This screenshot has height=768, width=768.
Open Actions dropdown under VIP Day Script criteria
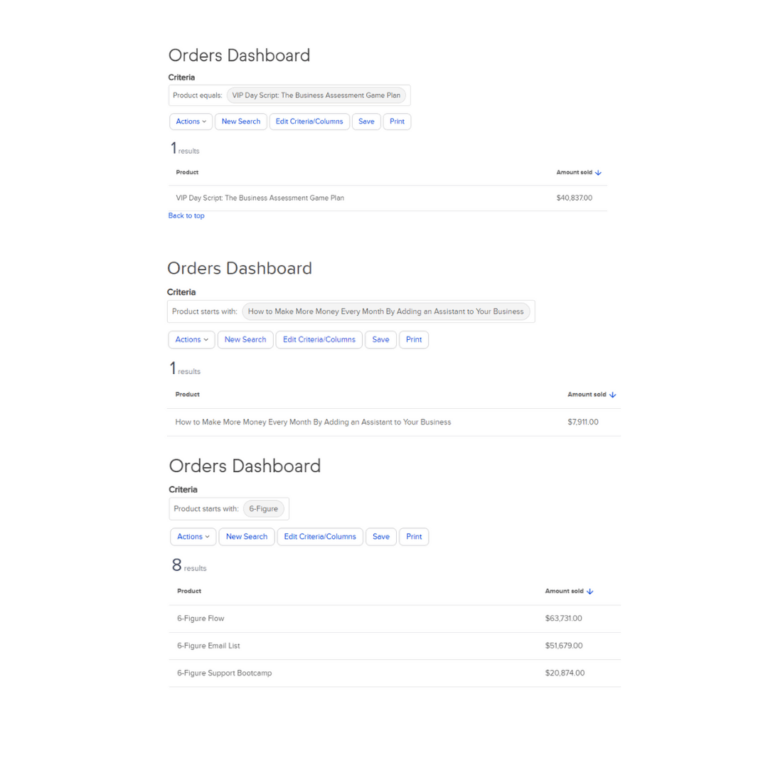191,122
